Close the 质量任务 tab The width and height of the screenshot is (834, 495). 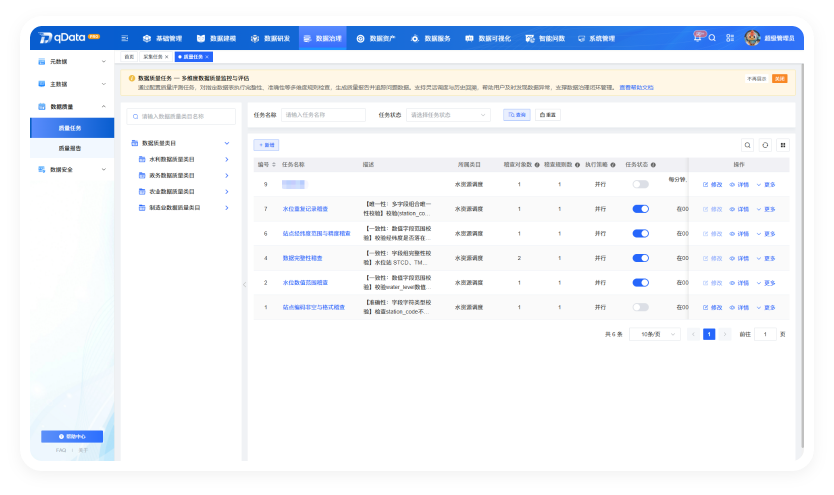[x=207, y=57]
